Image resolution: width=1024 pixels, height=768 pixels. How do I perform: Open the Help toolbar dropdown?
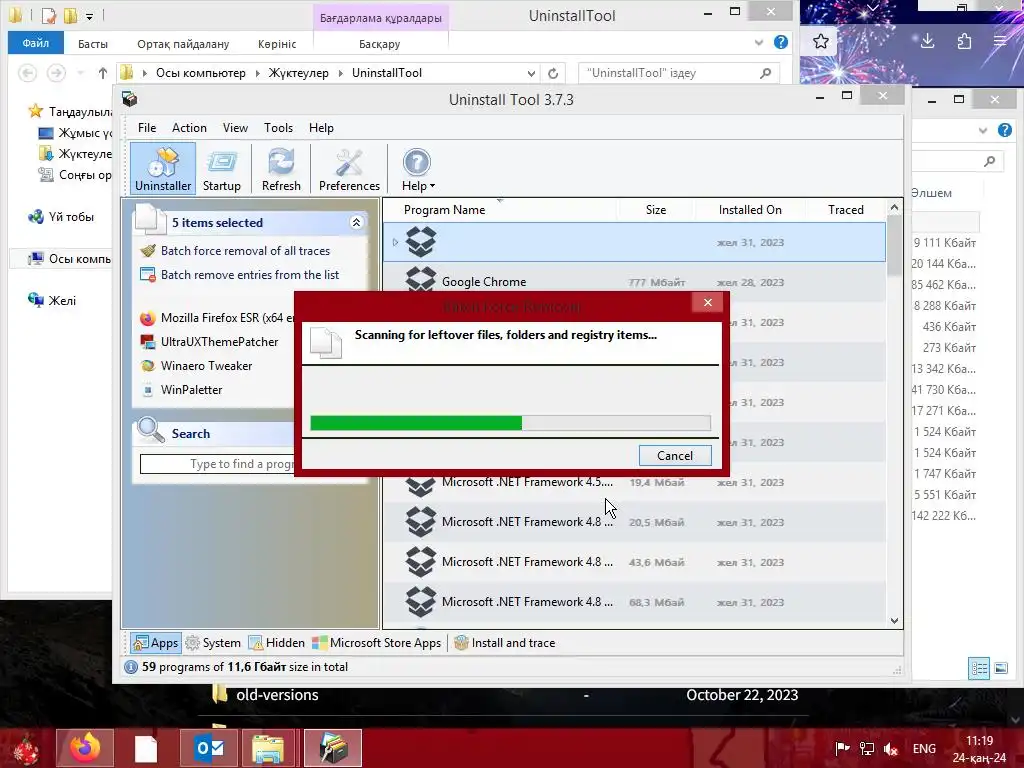[x=418, y=168]
